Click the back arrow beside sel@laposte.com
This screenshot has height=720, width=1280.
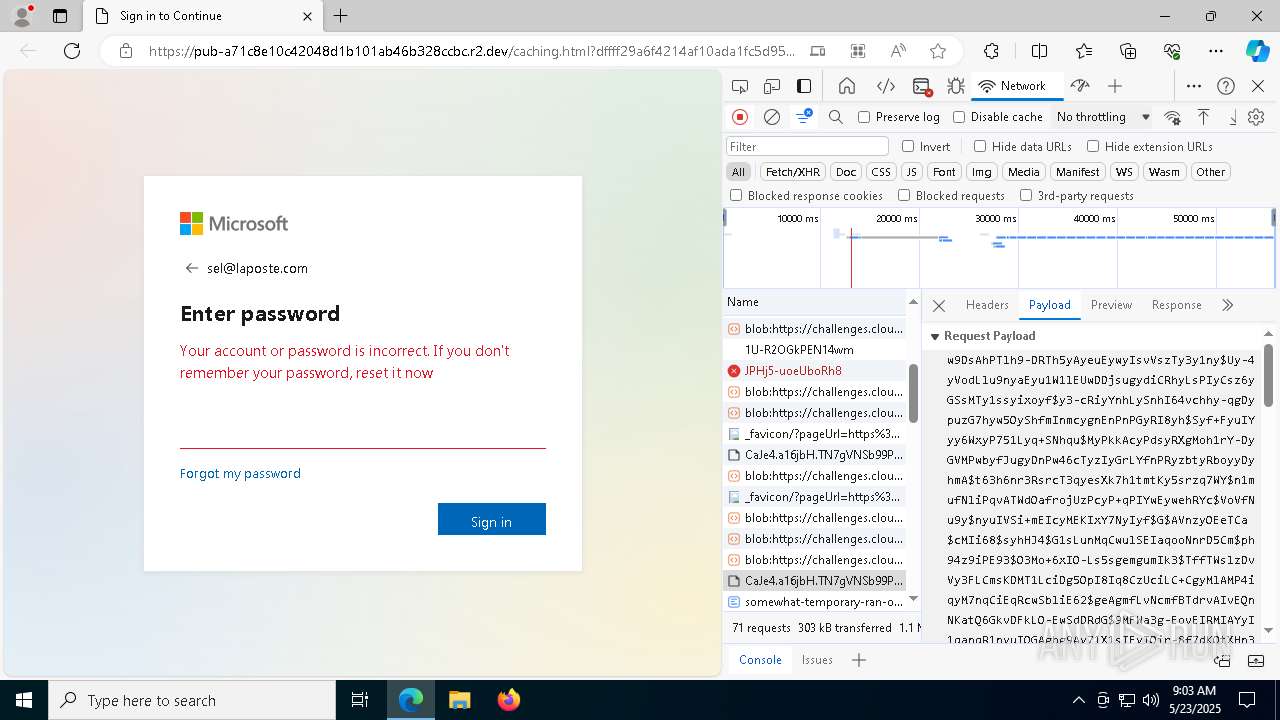pyautogui.click(x=191, y=268)
